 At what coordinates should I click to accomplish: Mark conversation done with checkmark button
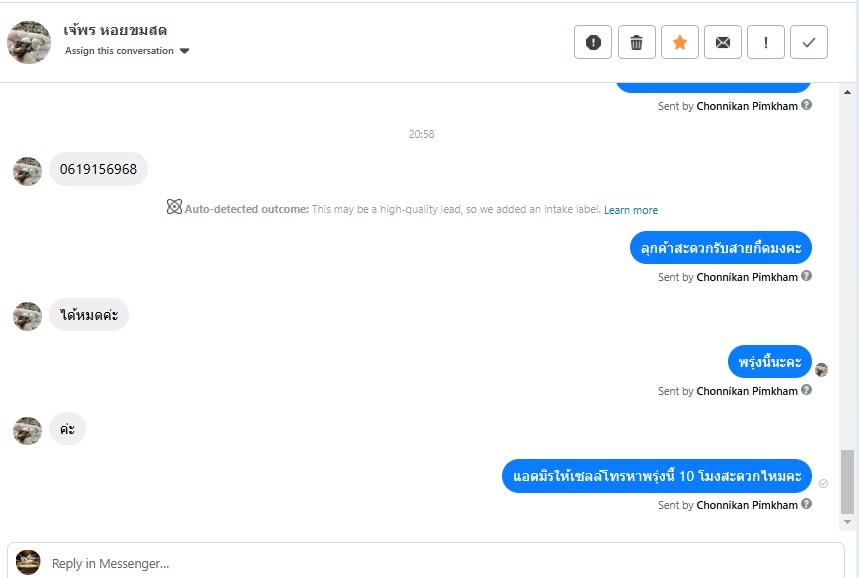pyautogui.click(x=809, y=42)
